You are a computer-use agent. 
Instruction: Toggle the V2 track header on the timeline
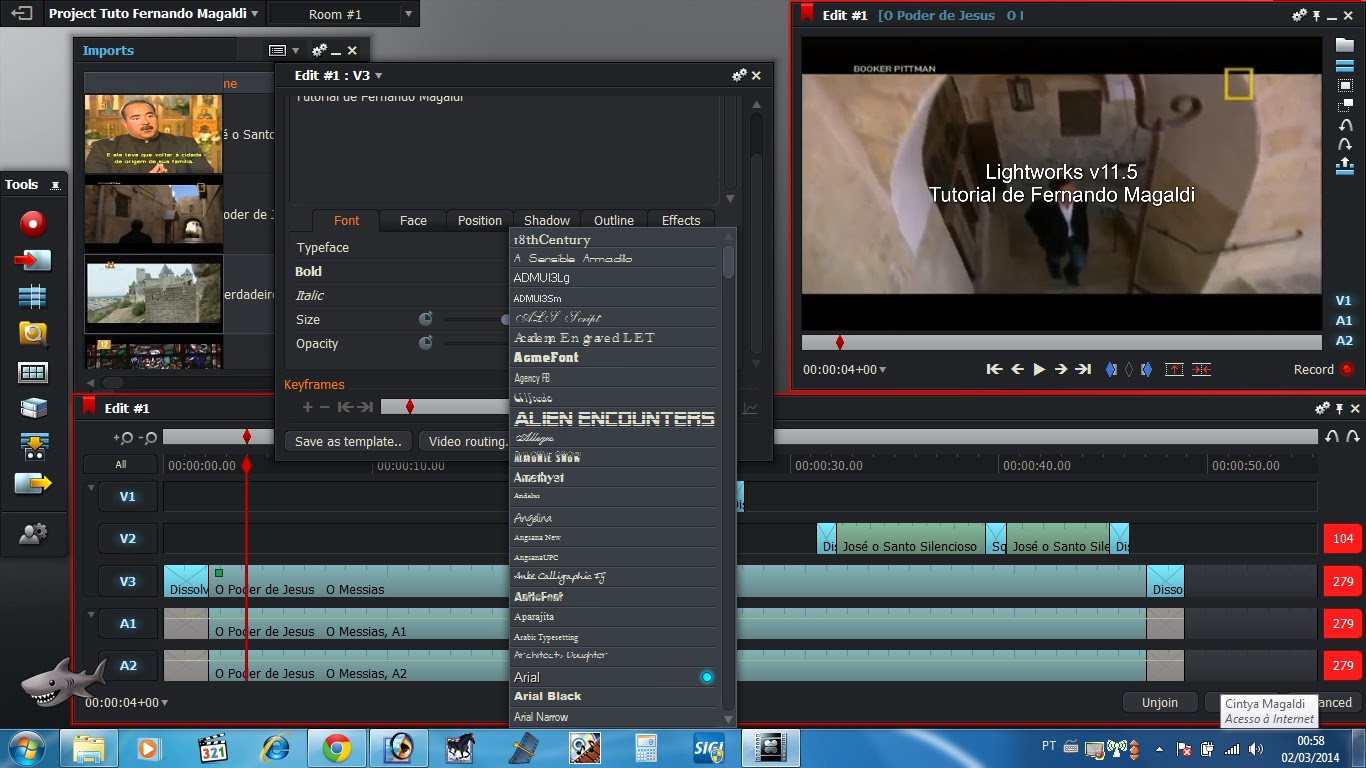tap(128, 538)
